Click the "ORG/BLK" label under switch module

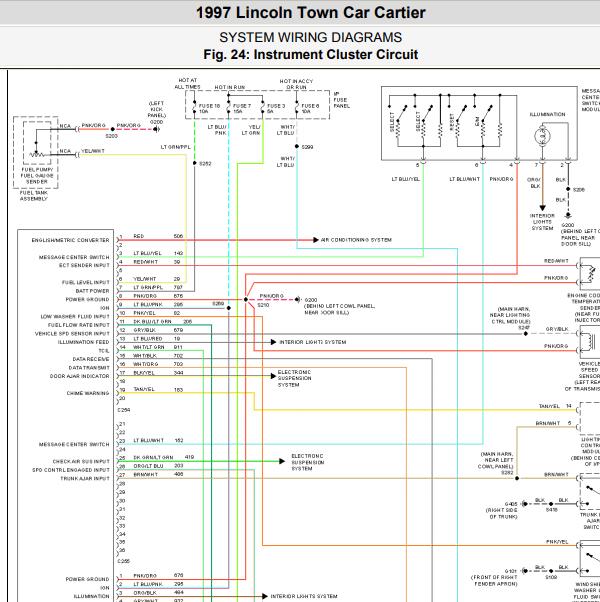click(x=534, y=183)
